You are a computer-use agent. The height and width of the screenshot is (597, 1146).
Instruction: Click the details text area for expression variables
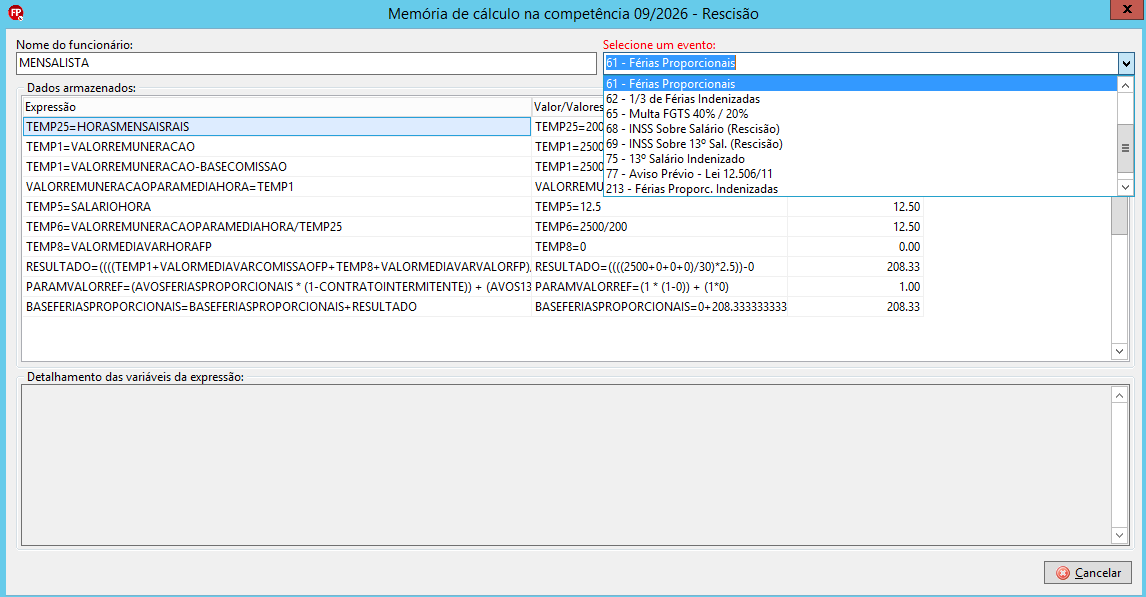(566, 465)
